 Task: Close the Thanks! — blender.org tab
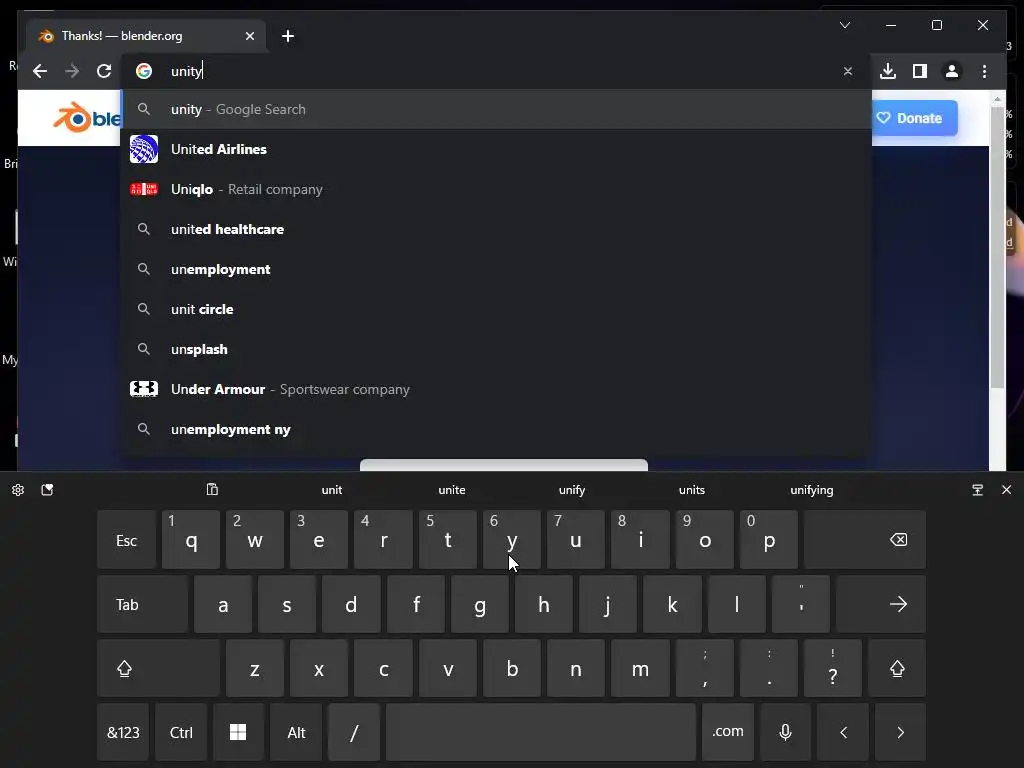(249, 36)
